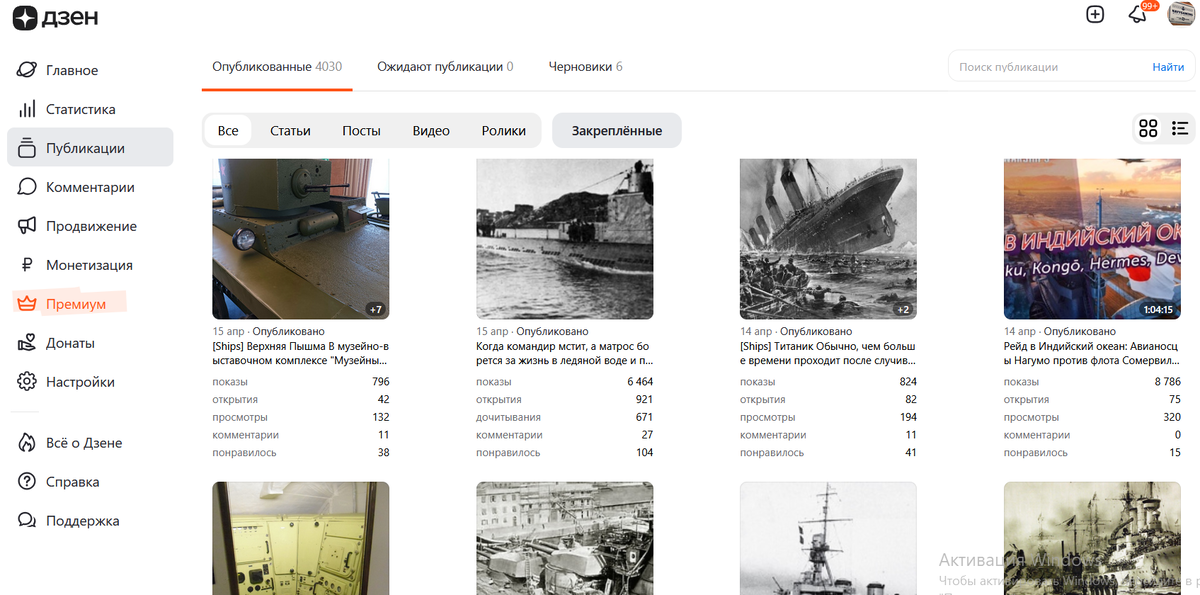Filter publications by Посты

(361, 131)
